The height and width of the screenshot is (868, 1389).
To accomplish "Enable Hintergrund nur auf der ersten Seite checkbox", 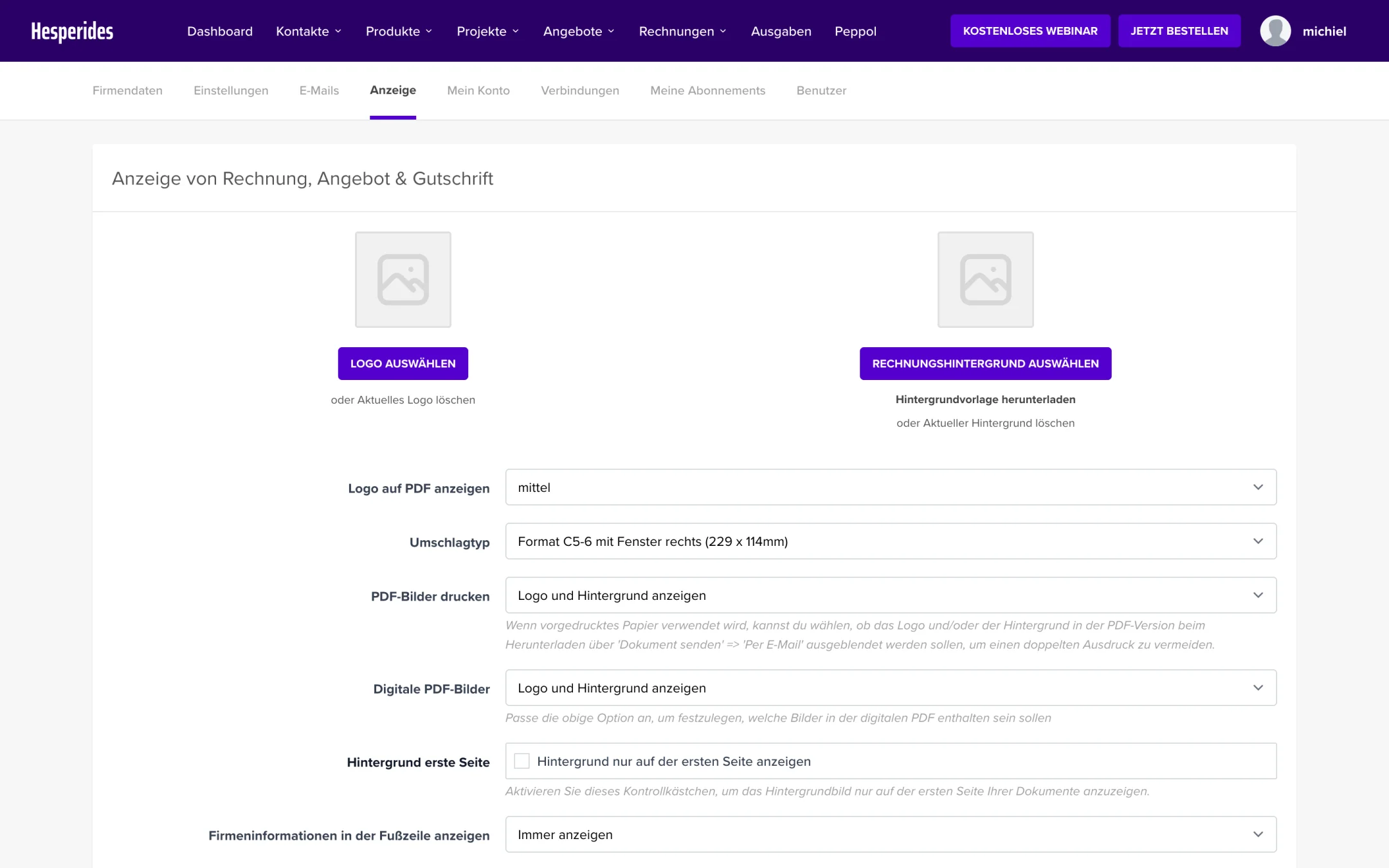I will (x=522, y=761).
